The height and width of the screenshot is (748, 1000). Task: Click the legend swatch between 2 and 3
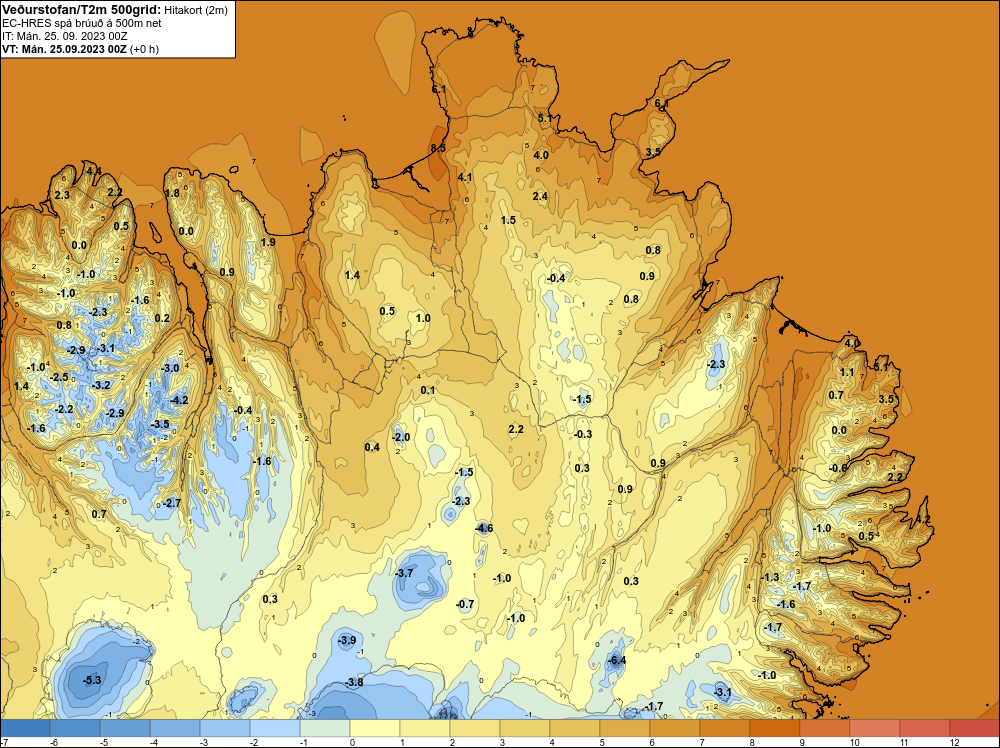point(475,728)
